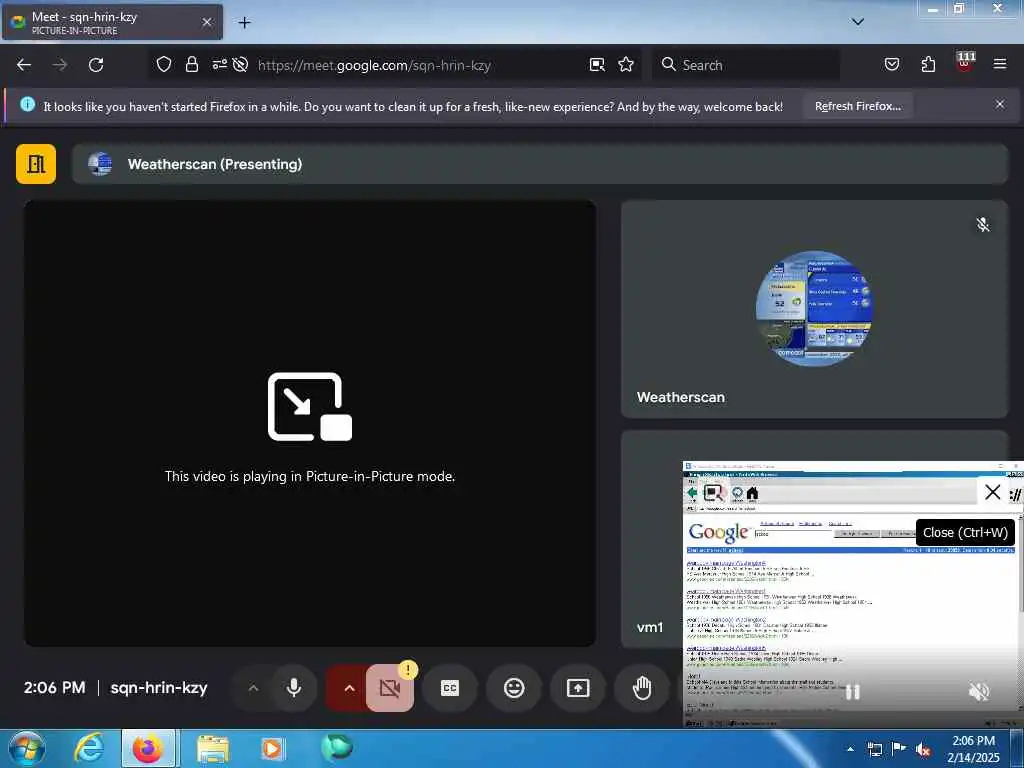This screenshot has height=768, width=1024.
Task: Open tracking protection shield icon
Action: pyautogui.click(x=164, y=64)
